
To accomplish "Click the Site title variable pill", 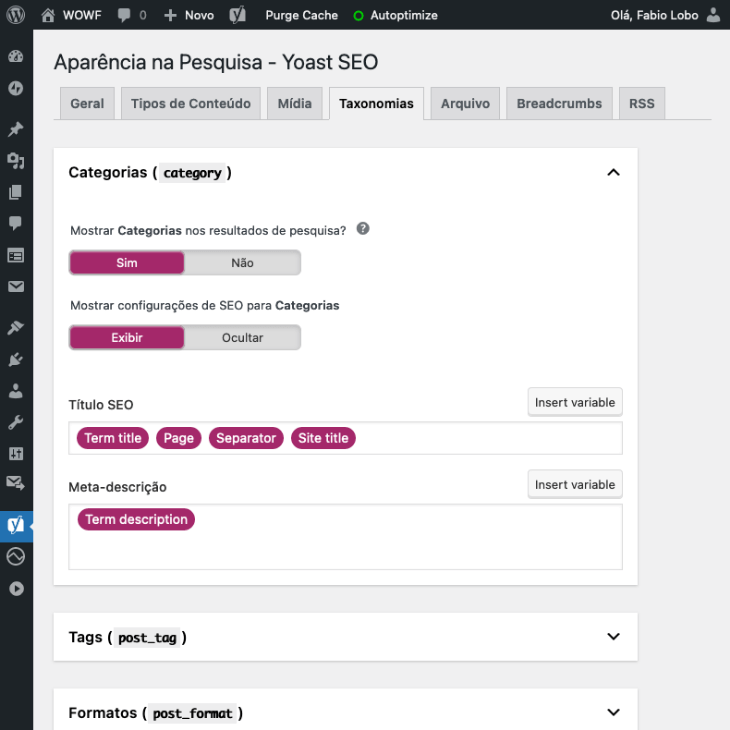I will tap(323, 438).
